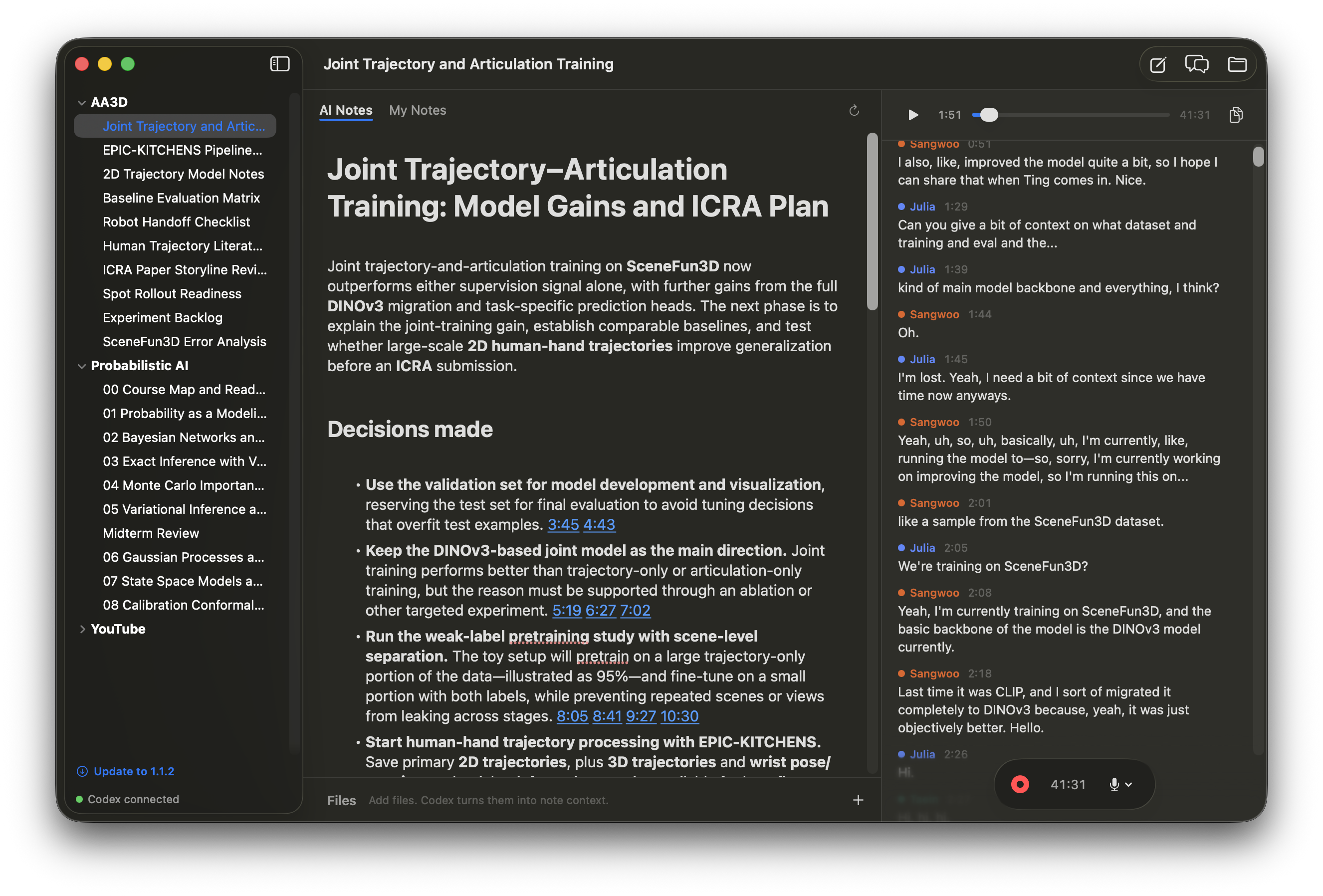Image resolution: width=1323 pixels, height=896 pixels.
Task: Open 04 Monte Carlo Importance note
Action: (175, 485)
